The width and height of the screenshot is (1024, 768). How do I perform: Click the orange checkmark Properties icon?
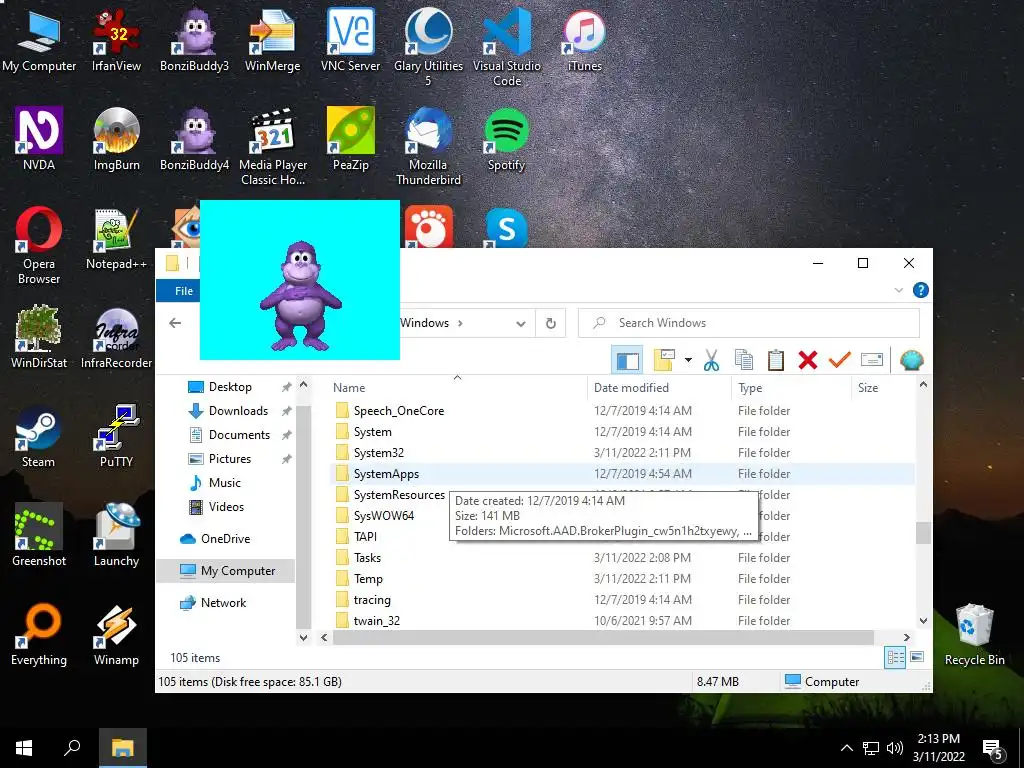coord(840,360)
